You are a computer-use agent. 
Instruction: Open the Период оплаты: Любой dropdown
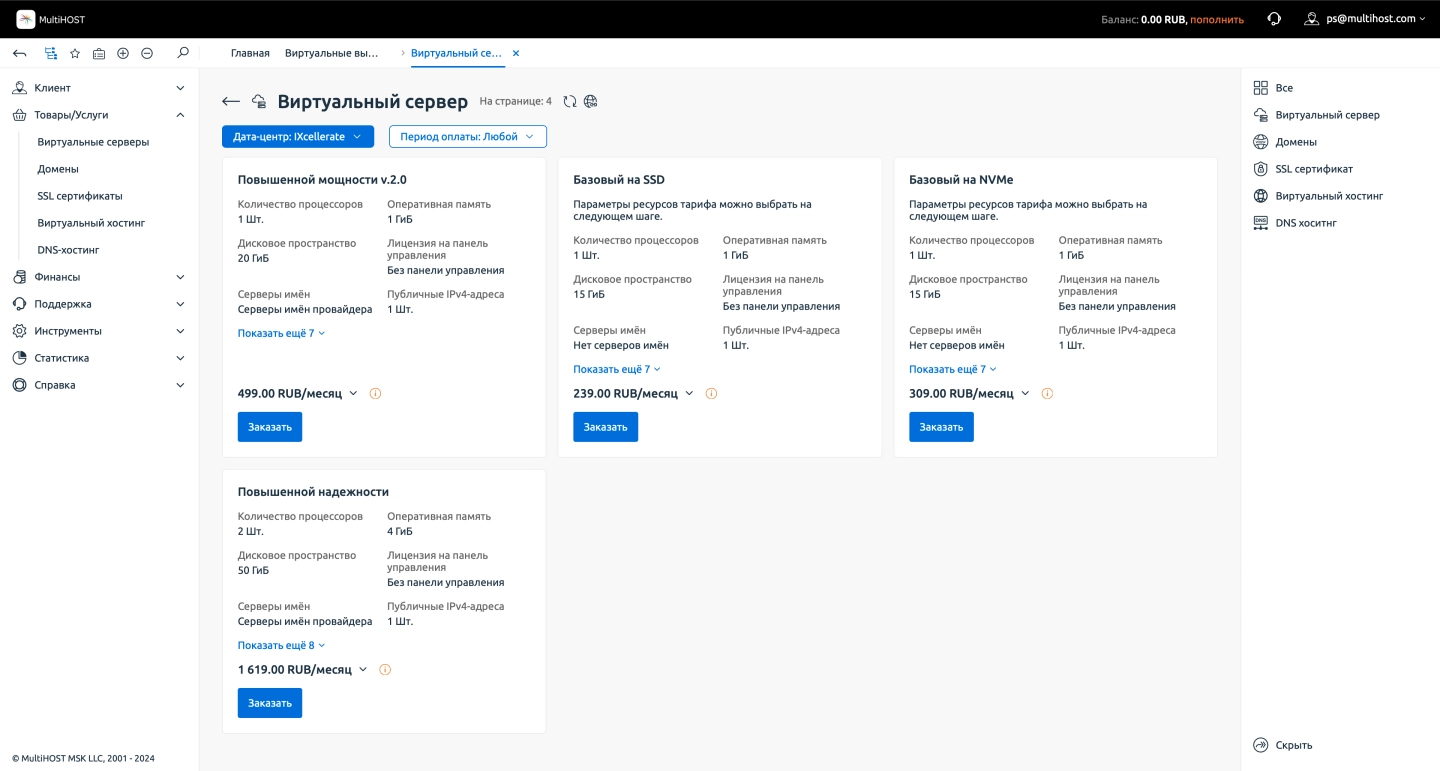[467, 137]
